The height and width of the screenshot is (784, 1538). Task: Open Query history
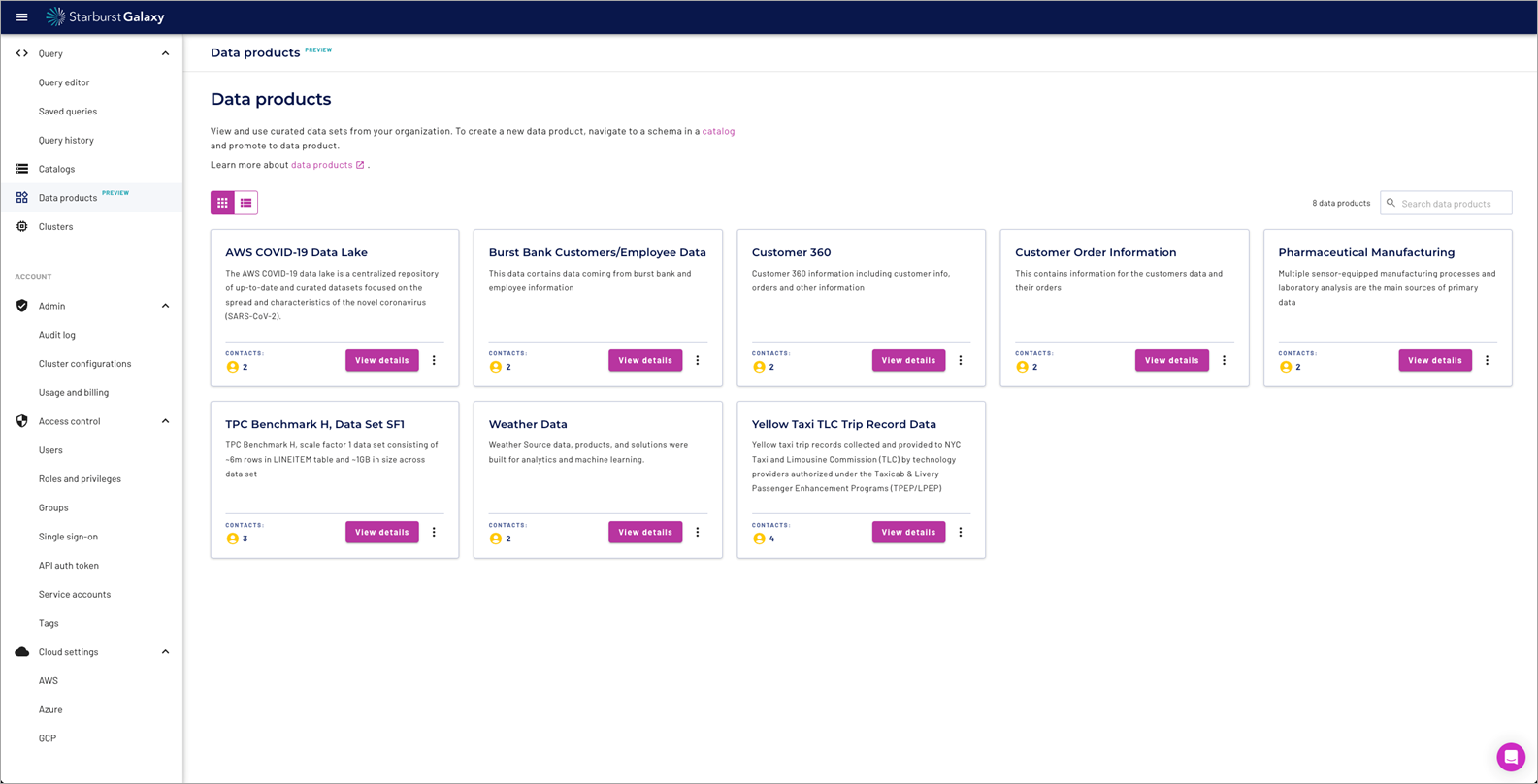click(x=66, y=140)
